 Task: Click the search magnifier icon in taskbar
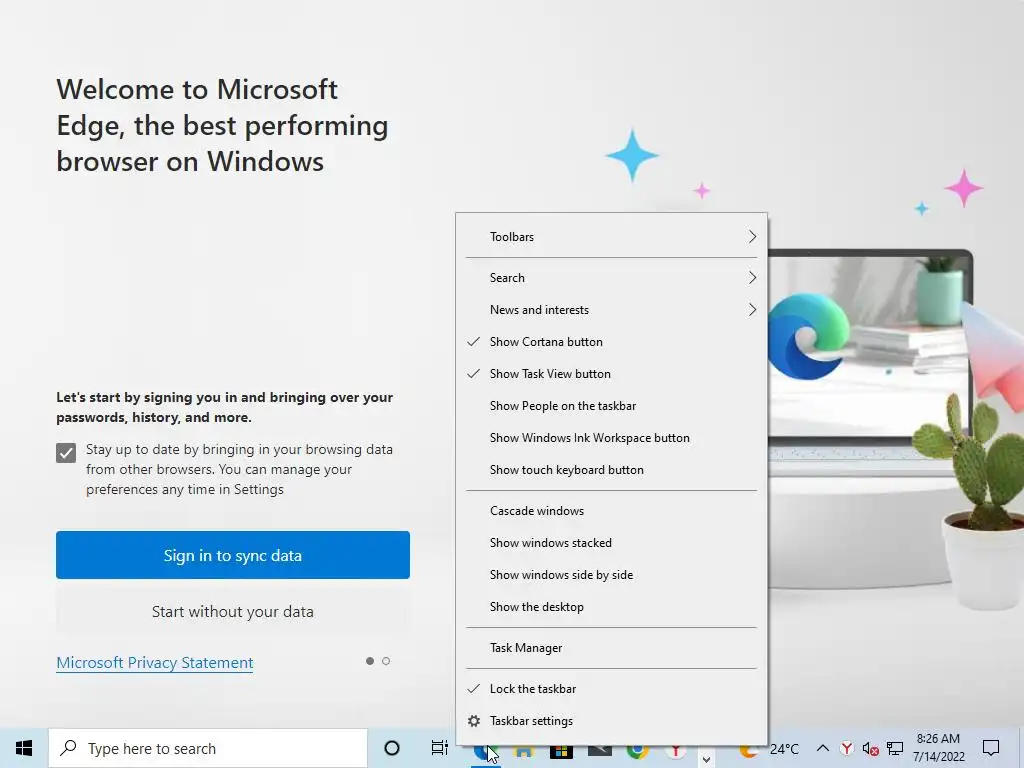tap(68, 748)
